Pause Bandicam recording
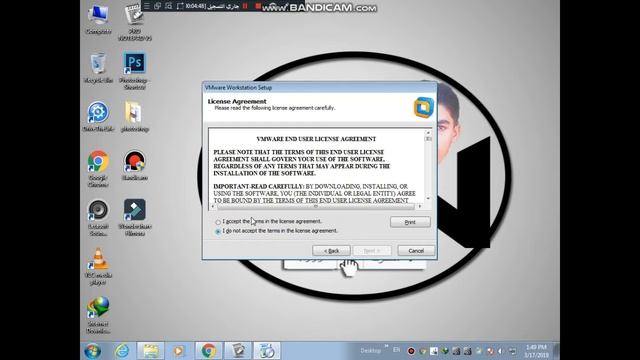The image size is (640, 360). point(245,6)
